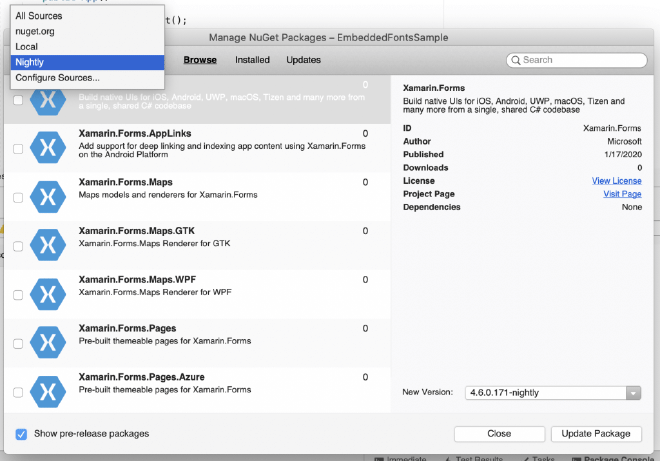The width and height of the screenshot is (660, 461).
Task: Select the Xamarin.Forms.Maps.GTK package title
Action: point(136,231)
